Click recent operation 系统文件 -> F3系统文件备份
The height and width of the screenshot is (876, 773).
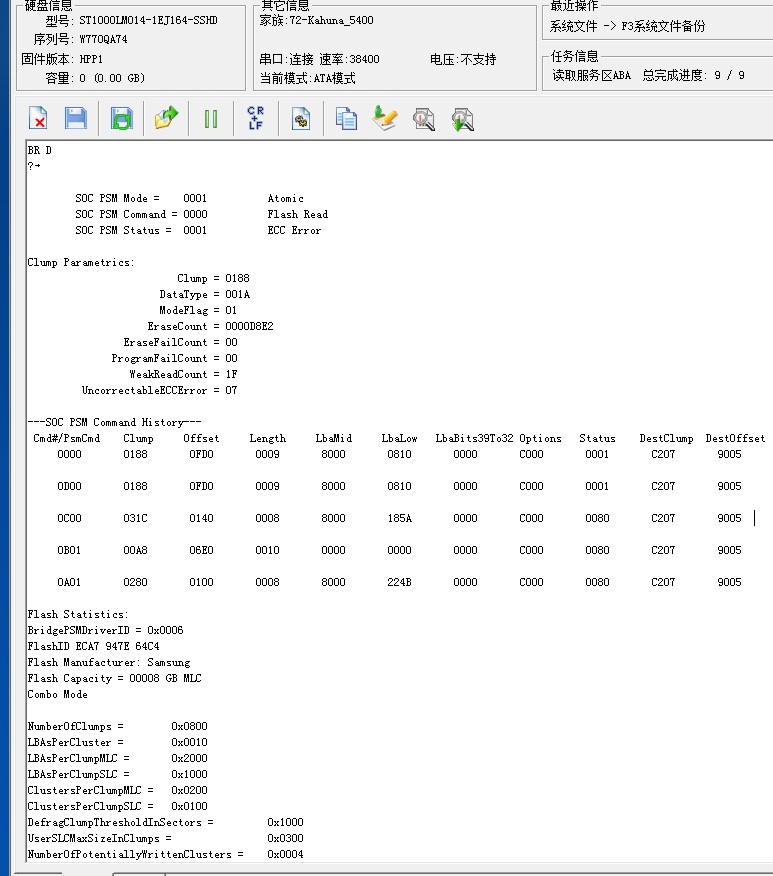627,26
